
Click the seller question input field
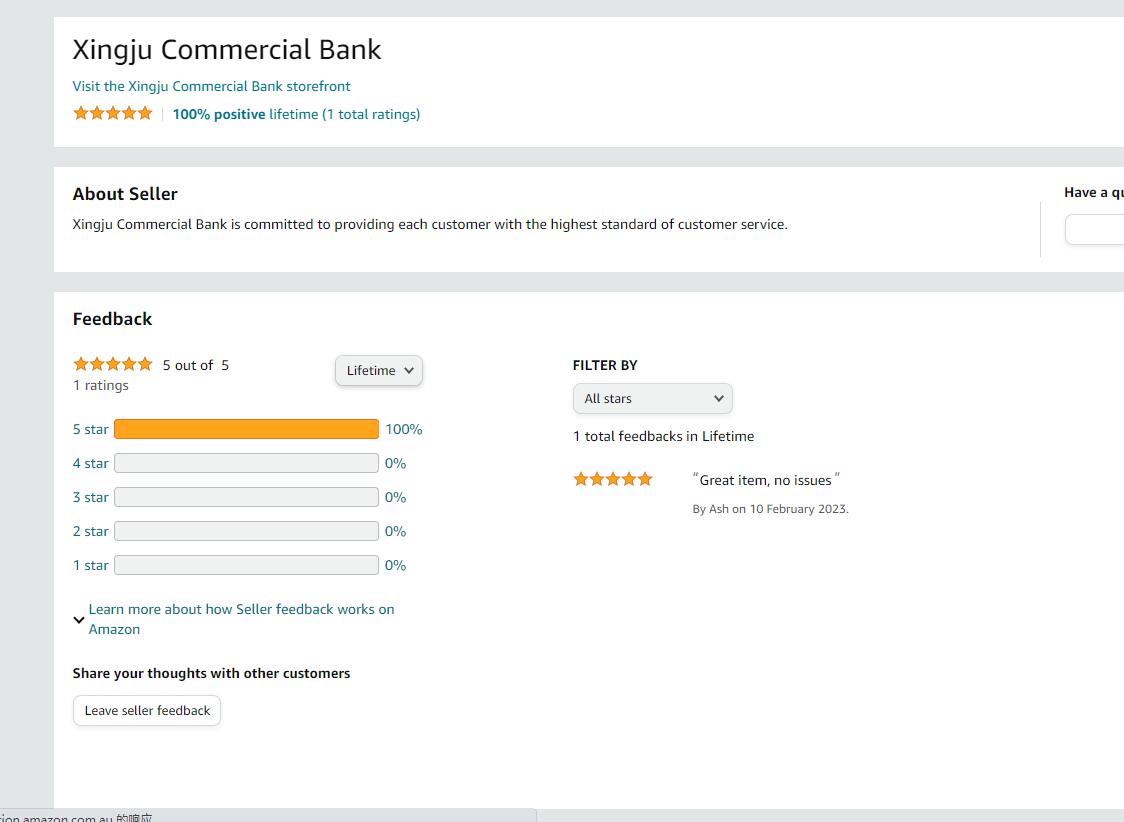(1095, 230)
